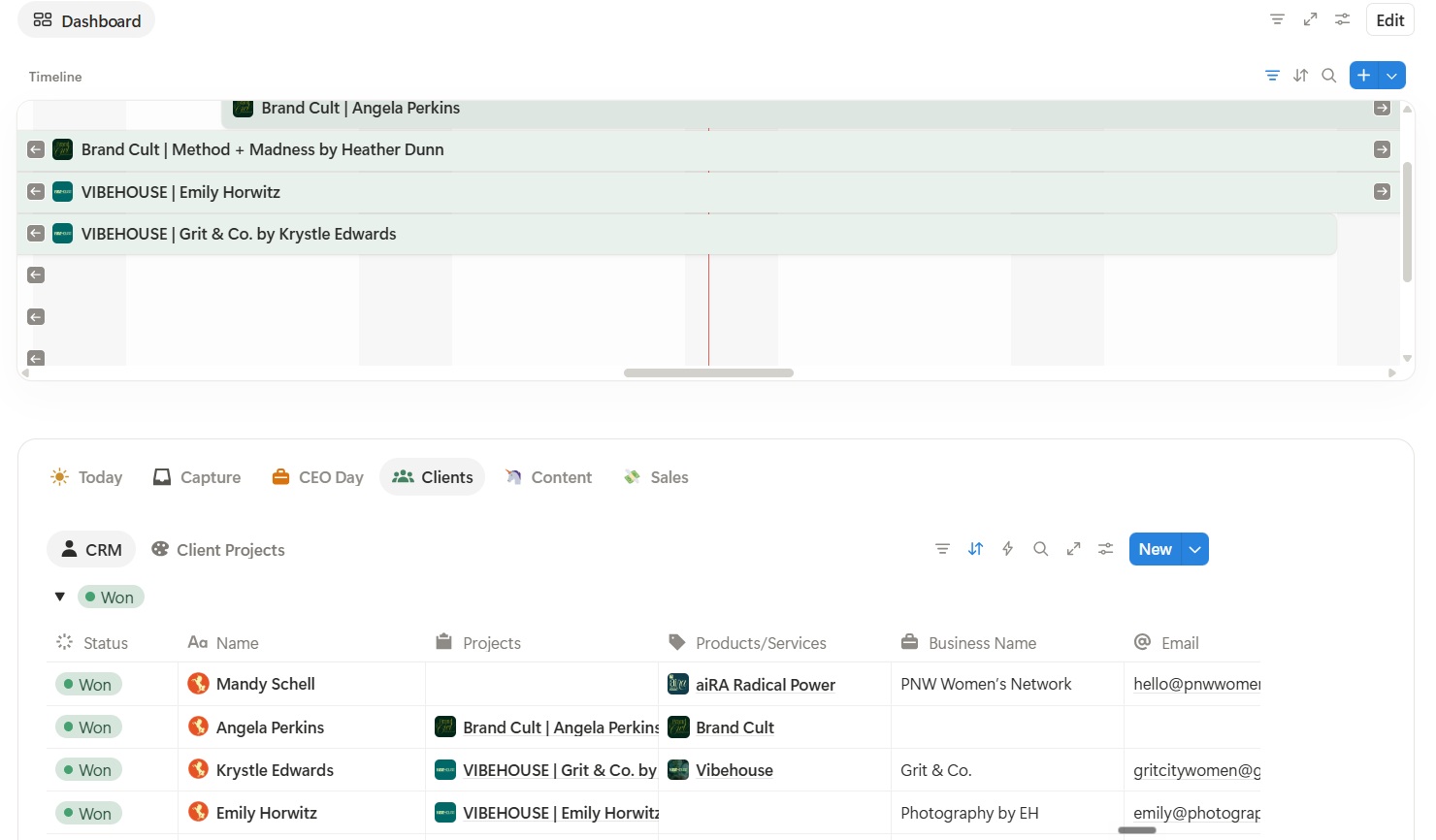Click the top-bar filter icon beside Edit
The height and width of the screenshot is (840, 1436).
1277,19
